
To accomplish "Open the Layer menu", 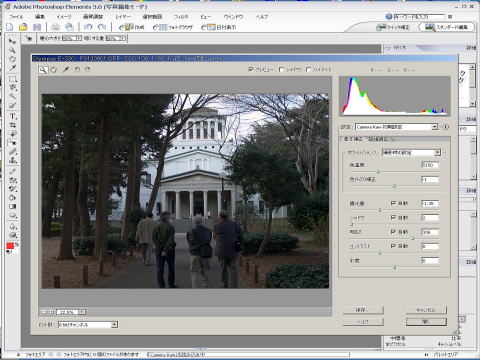I will pyautogui.click(x=123, y=16).
